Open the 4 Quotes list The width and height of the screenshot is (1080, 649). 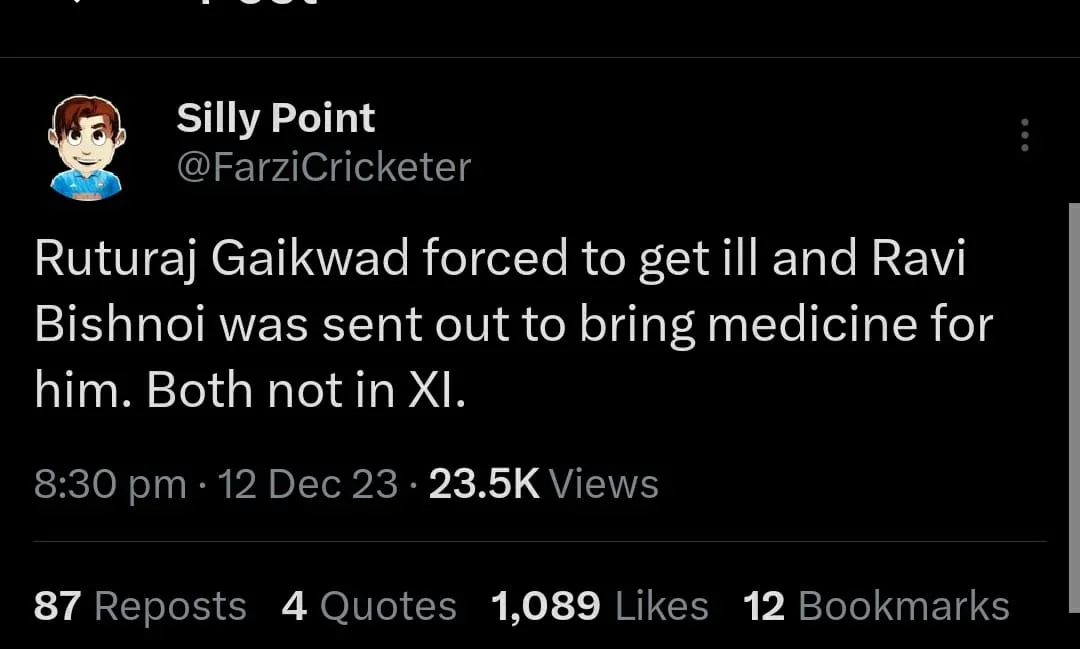pyautogui.click(x=369, y=606)
